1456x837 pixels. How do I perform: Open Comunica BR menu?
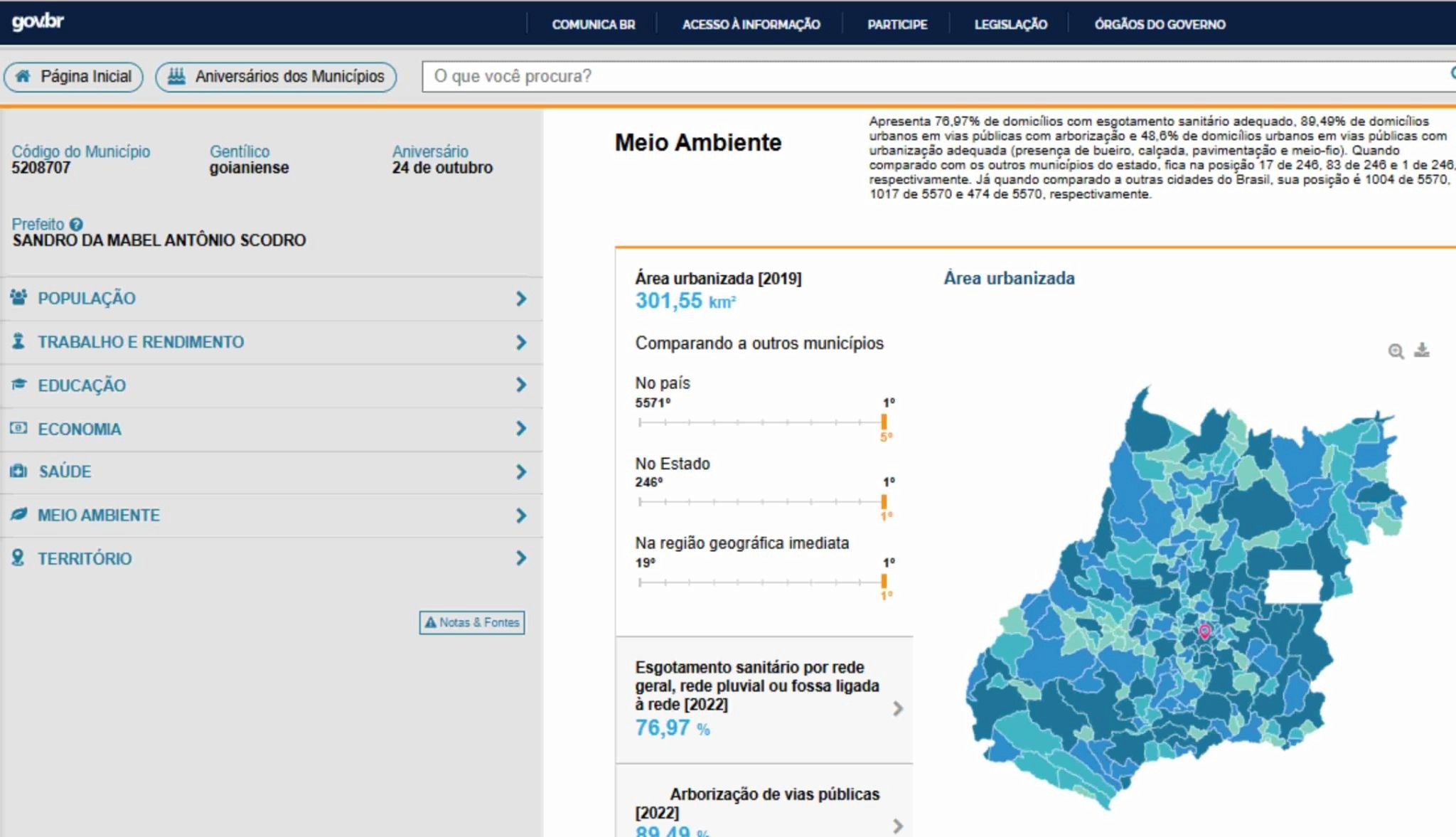coord(594,24)
